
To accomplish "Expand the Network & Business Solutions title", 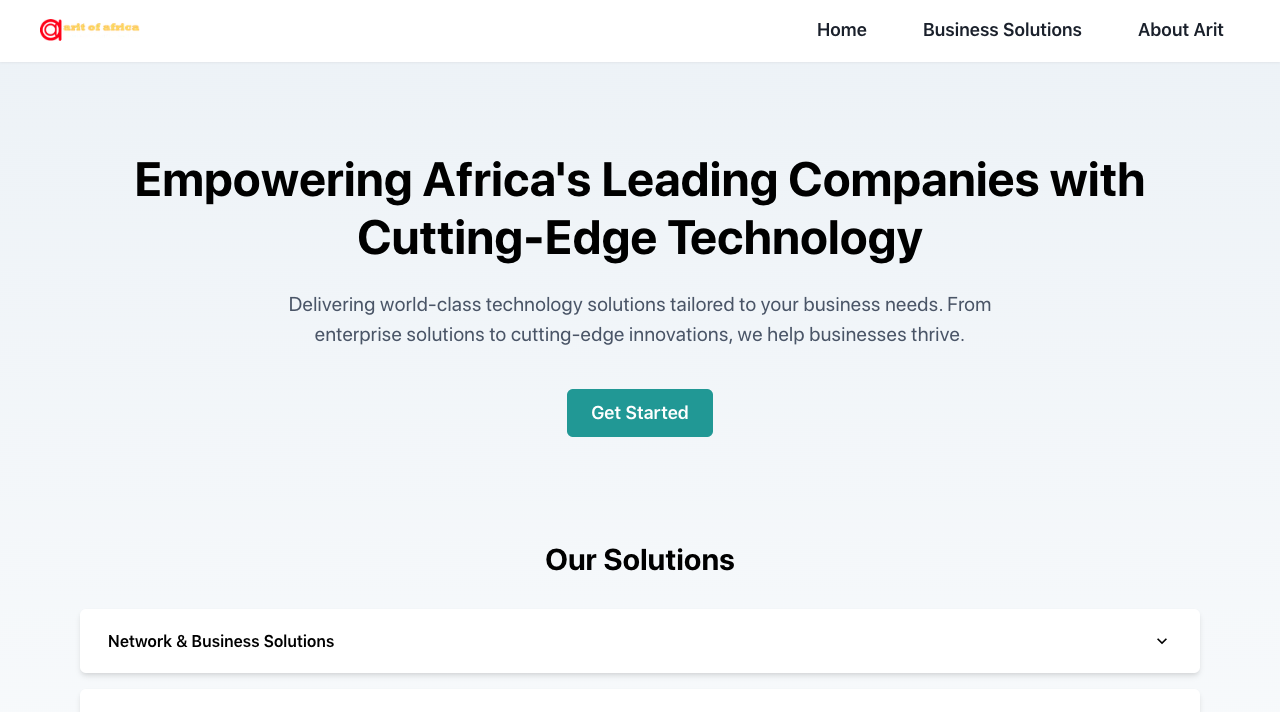I will [221, 641].
